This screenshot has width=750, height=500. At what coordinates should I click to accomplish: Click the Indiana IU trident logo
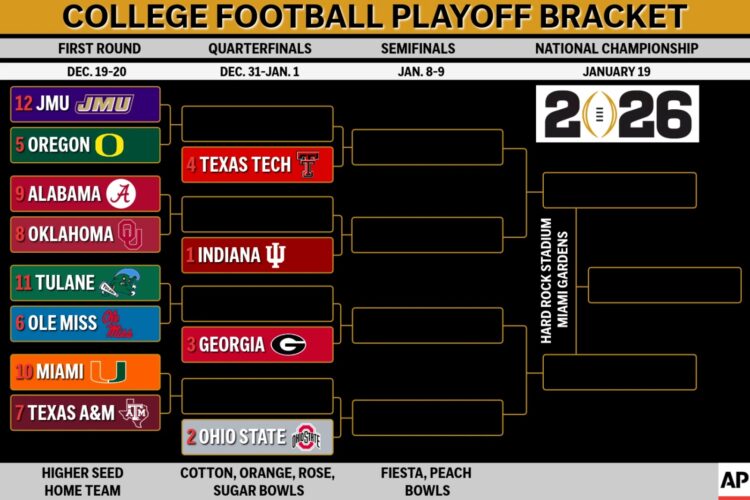(275, 255)
